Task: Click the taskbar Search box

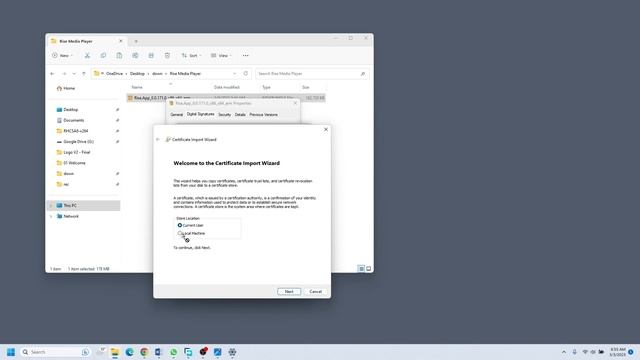Action: pos(55,352)
